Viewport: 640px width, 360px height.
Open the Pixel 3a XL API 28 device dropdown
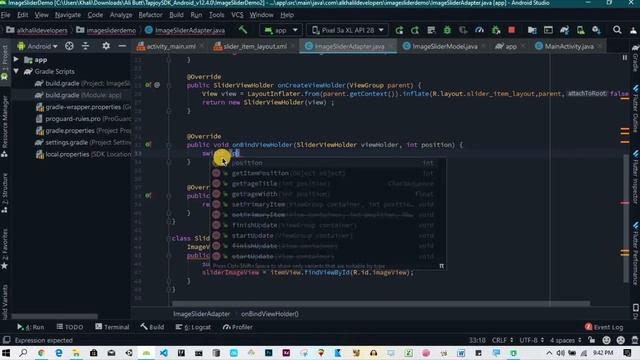[x=348, y=30]
